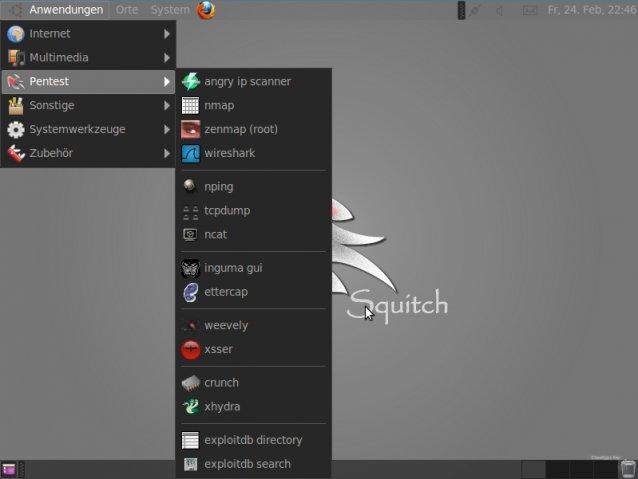638x479 pixels.
Task: Click the show desktop icon bottom-left
Action: pos(9,470)
